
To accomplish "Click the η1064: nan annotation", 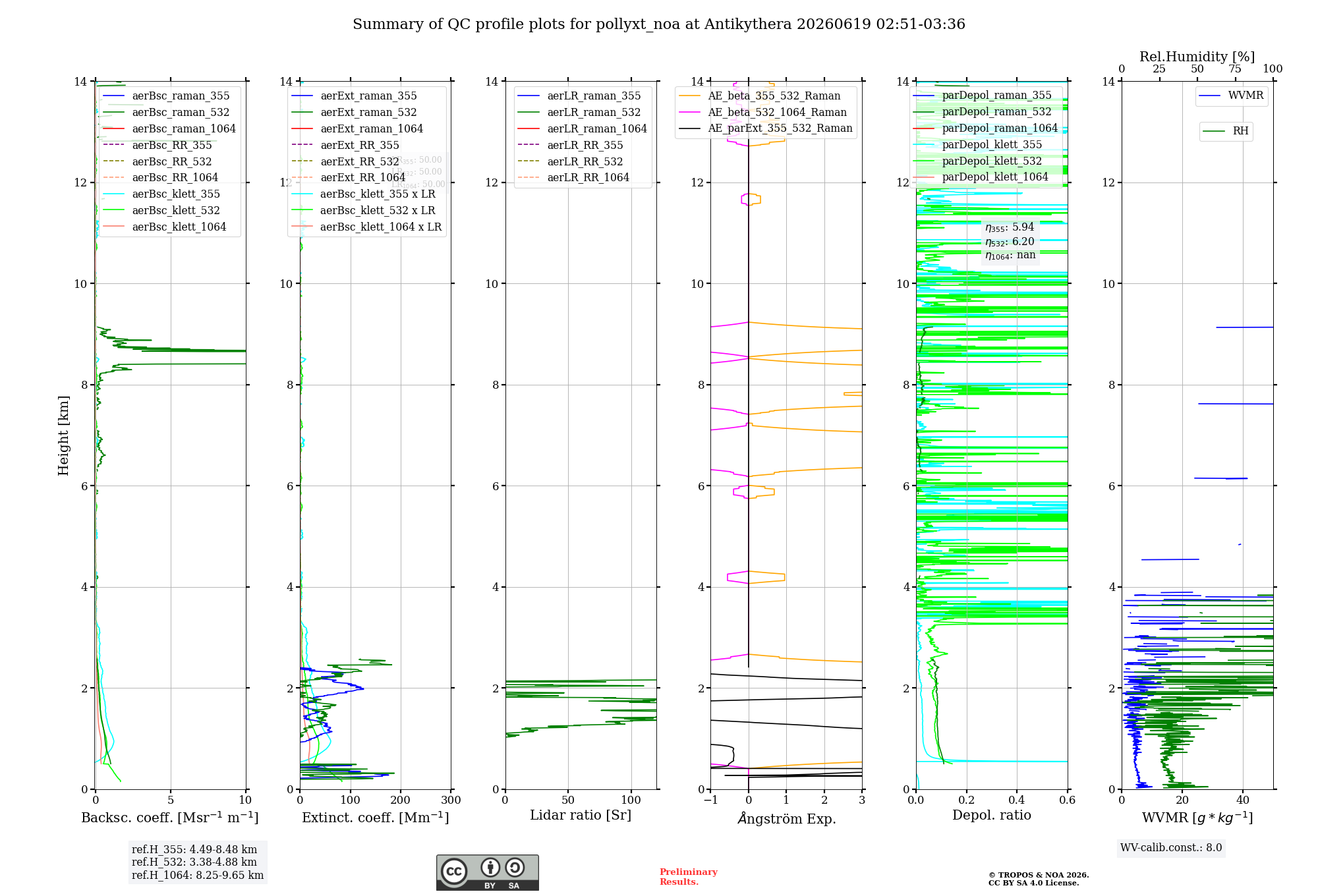I will pos(1010,256).
